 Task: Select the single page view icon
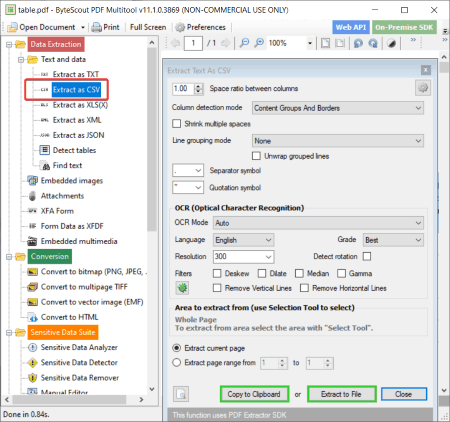325,43
